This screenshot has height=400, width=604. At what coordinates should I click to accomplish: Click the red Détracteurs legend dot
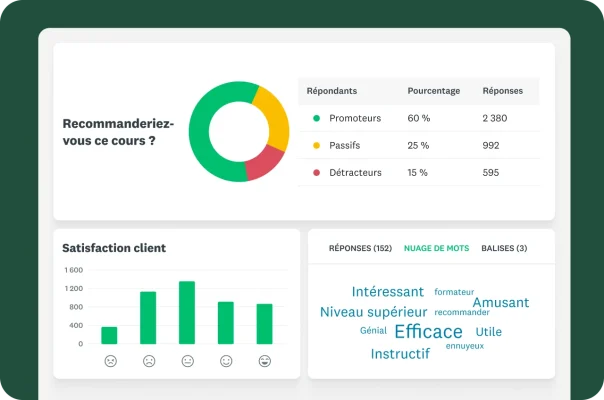coord(316,173)
